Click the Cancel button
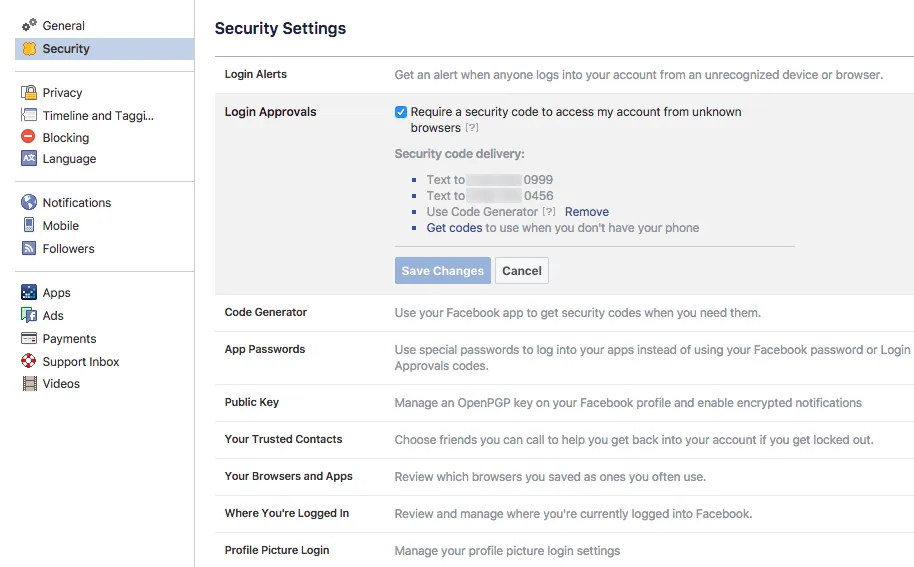 pyautogui.click(x=522, y=271)
